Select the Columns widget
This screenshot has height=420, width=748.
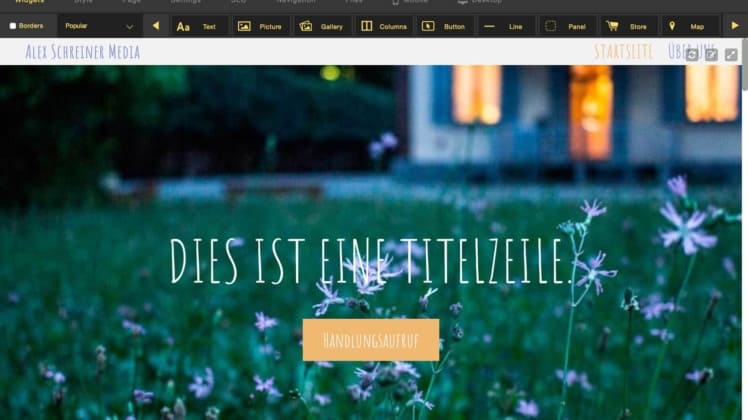[384, 27]
